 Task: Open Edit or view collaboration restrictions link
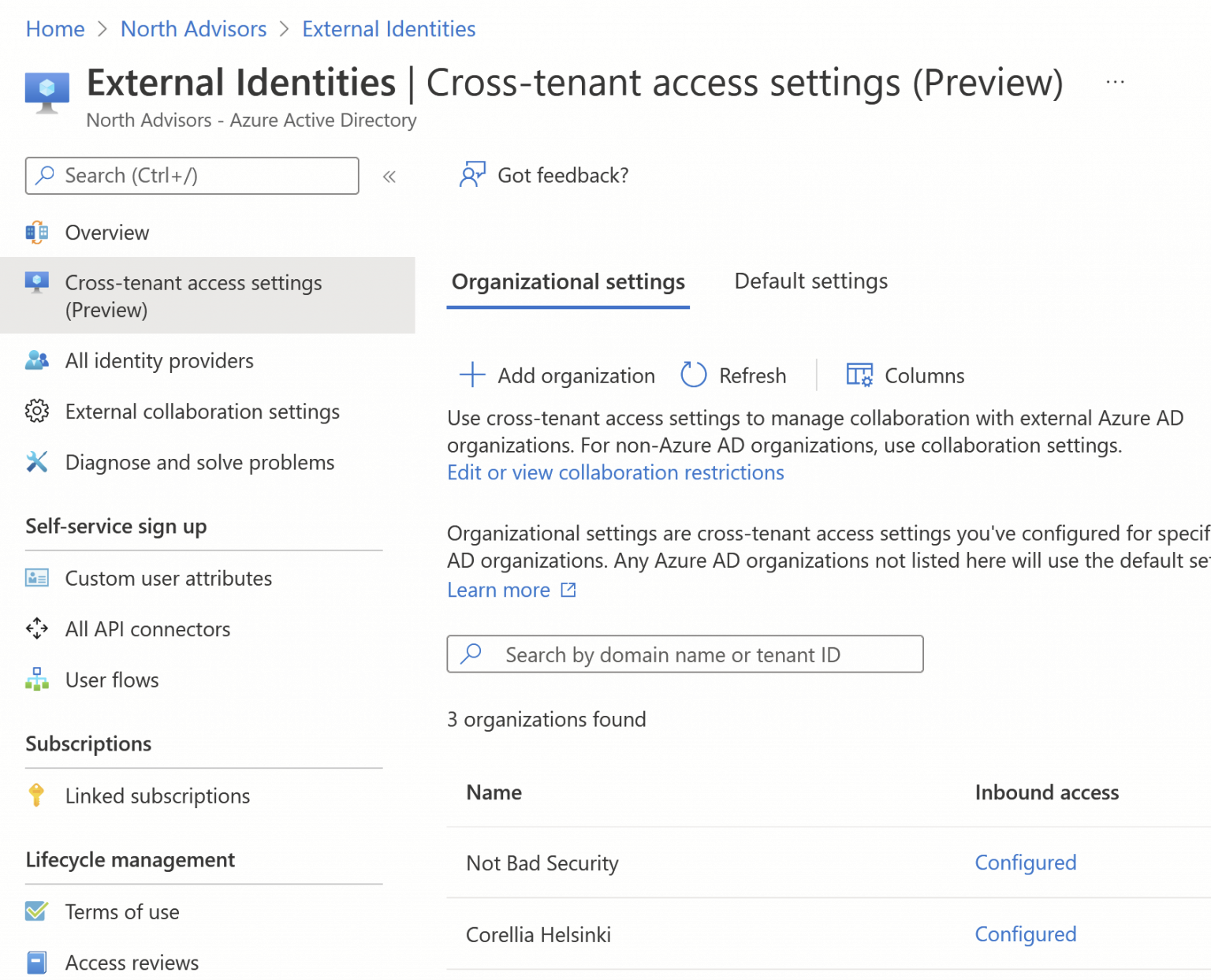tap(616, 472)
